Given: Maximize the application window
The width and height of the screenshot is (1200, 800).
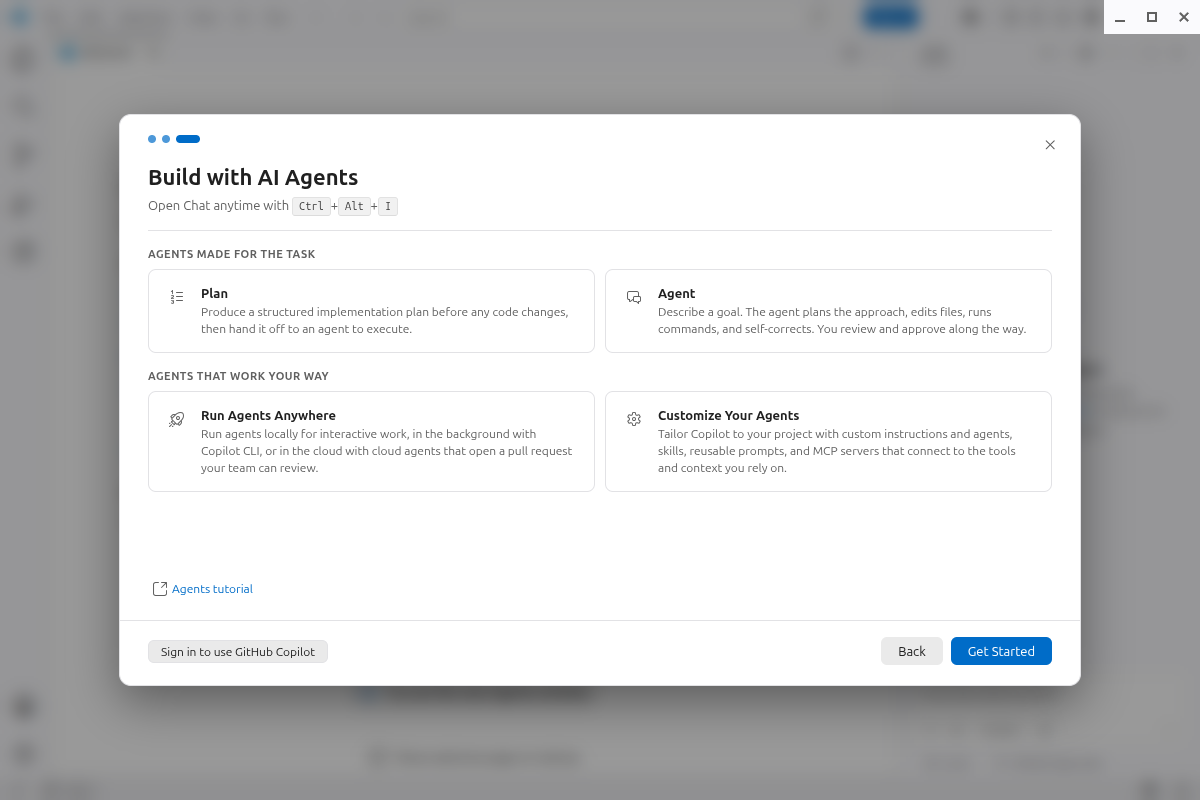Looking at the screenshot, I should [1152, 17].
